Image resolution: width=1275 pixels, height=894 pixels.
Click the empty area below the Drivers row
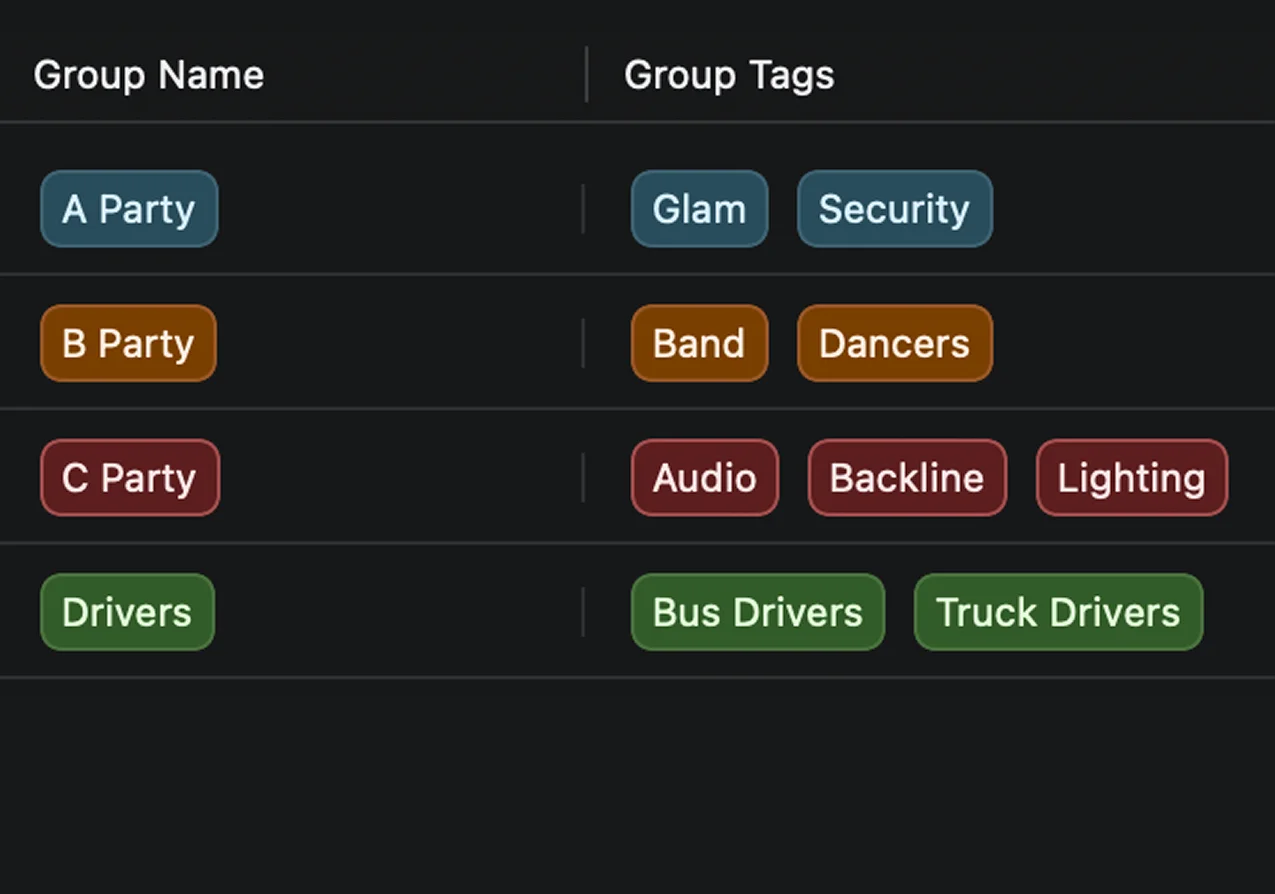(x=637, y=780)
